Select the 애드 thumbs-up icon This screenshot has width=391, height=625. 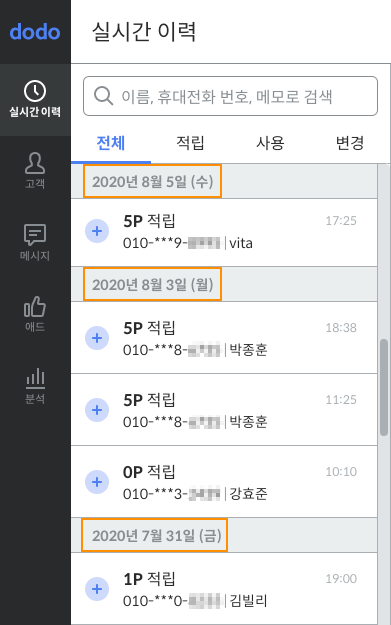pos(35,307)
